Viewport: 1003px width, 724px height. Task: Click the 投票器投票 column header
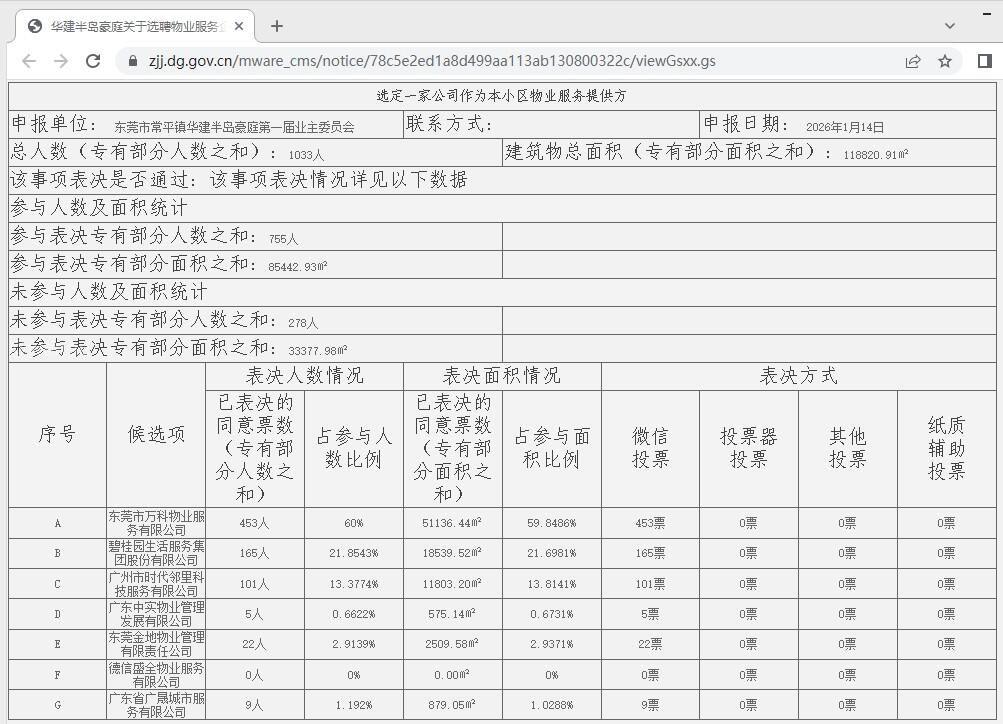[748, 448]
